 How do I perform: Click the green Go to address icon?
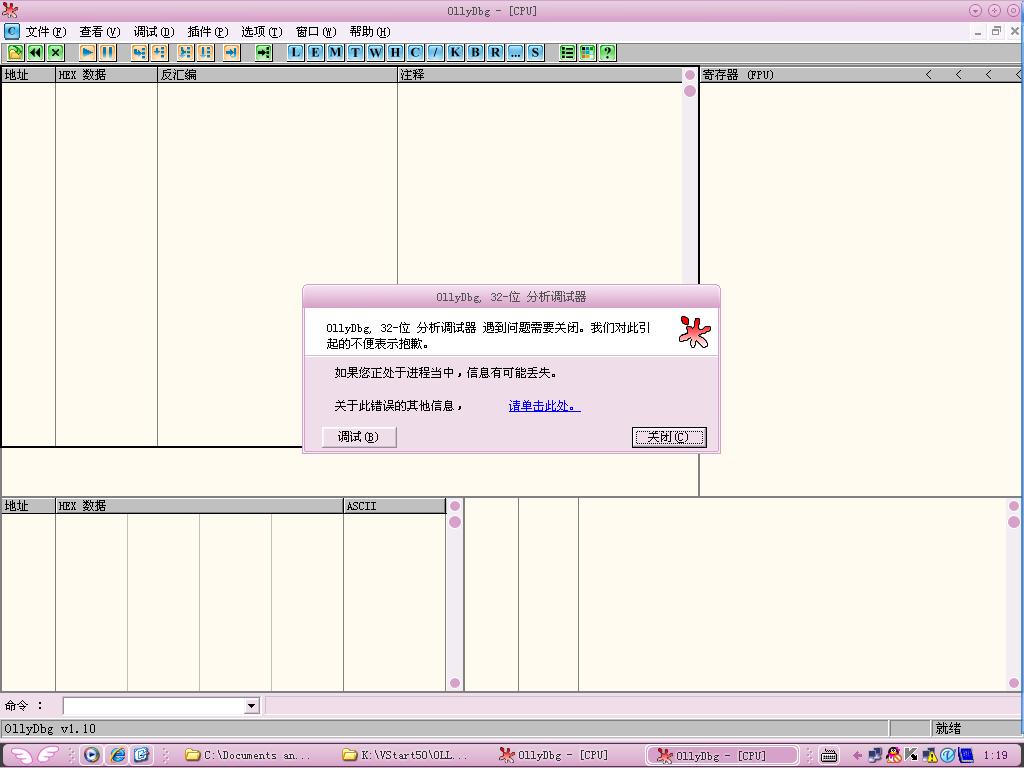click(263, 53)
